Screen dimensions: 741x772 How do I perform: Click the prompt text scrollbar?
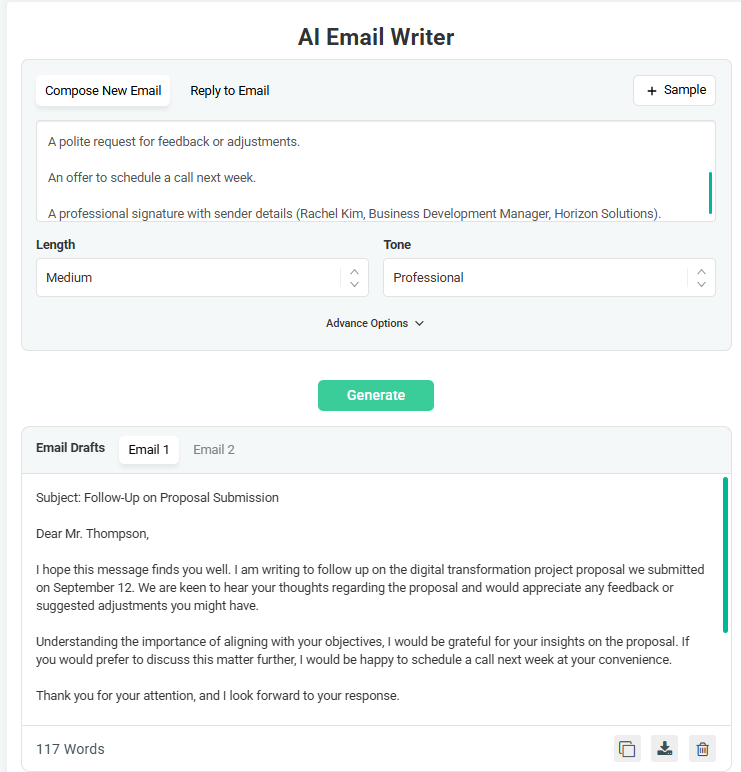coord(711,193)
